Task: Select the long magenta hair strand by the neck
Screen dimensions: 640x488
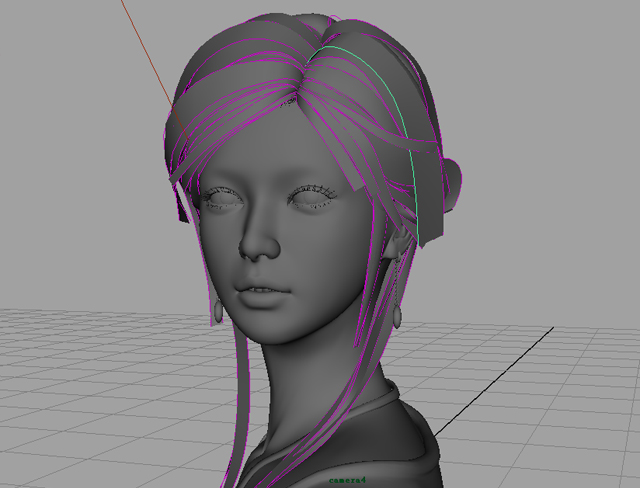Action: tap(243, 400)
